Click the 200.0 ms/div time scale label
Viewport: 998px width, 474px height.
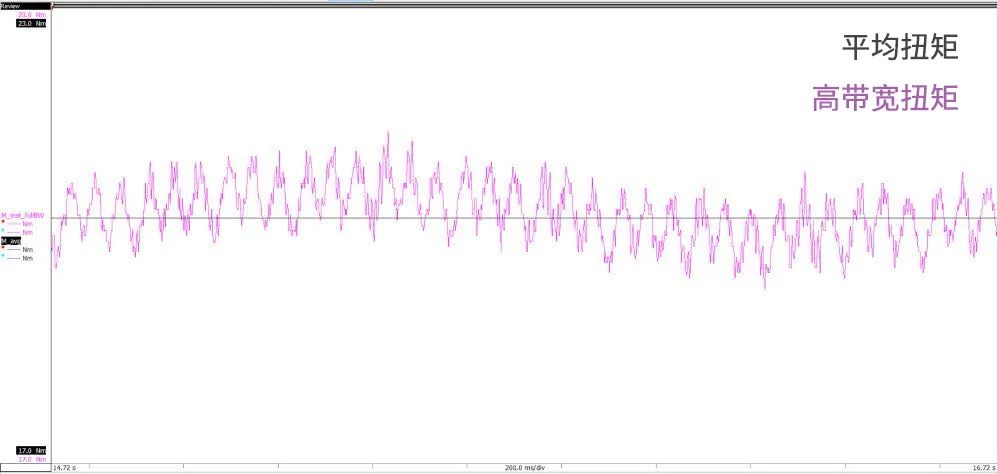point(525,468)
